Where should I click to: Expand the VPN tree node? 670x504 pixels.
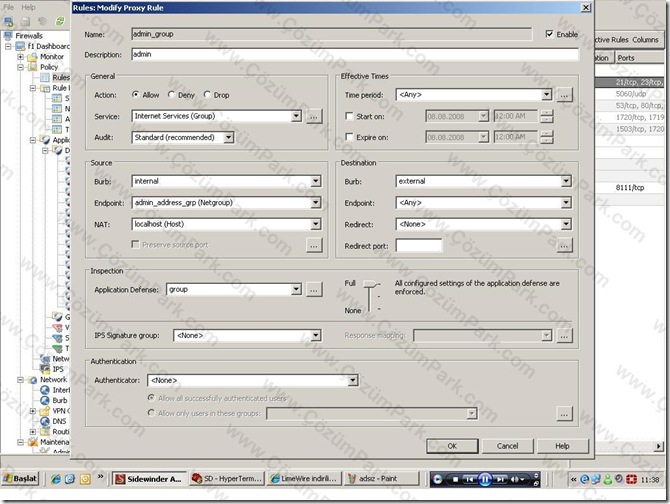pos(32,411)
